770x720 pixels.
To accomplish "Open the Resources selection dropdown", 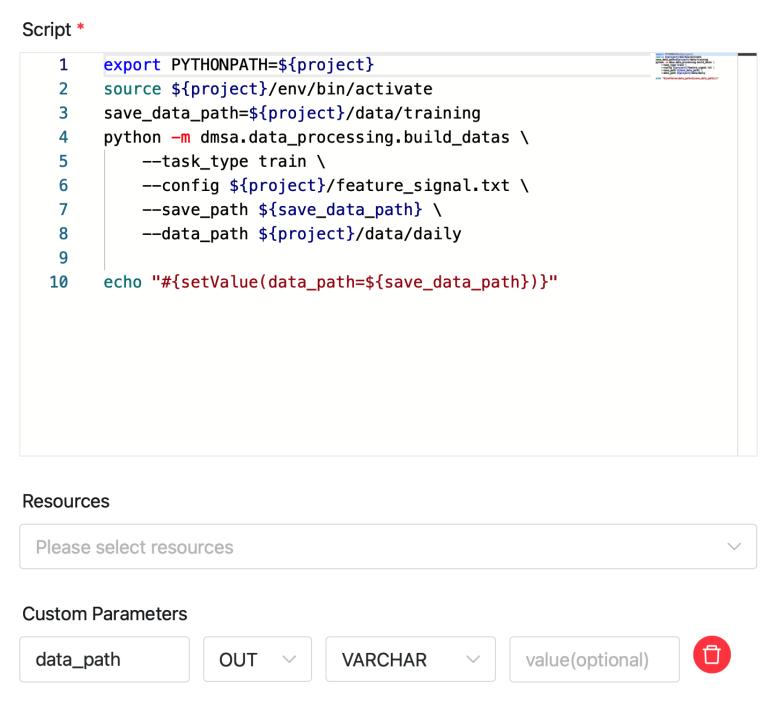I will click(x=388, y=547).
